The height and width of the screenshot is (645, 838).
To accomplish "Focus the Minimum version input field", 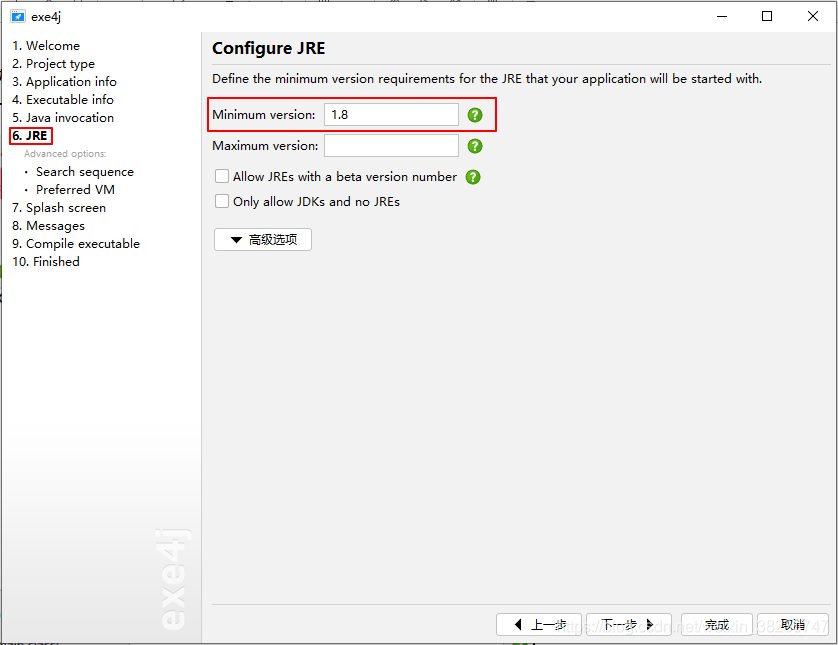I will (x=391, y=115).
